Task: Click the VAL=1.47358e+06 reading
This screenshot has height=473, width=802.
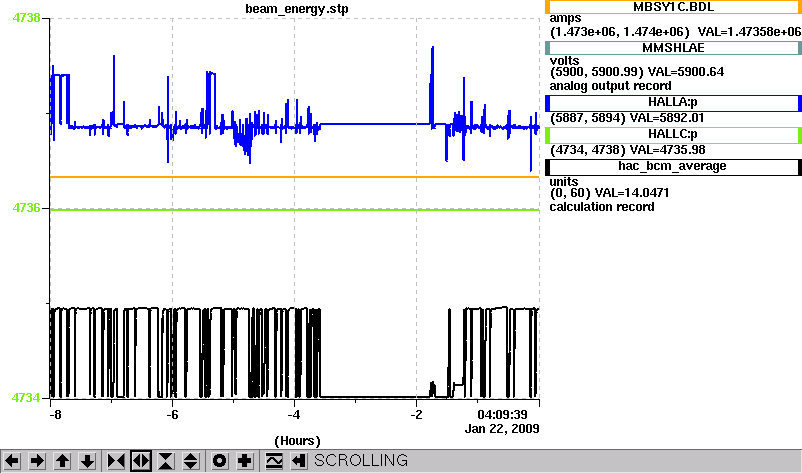Action: pyautogui.click(x=749, y=32)
